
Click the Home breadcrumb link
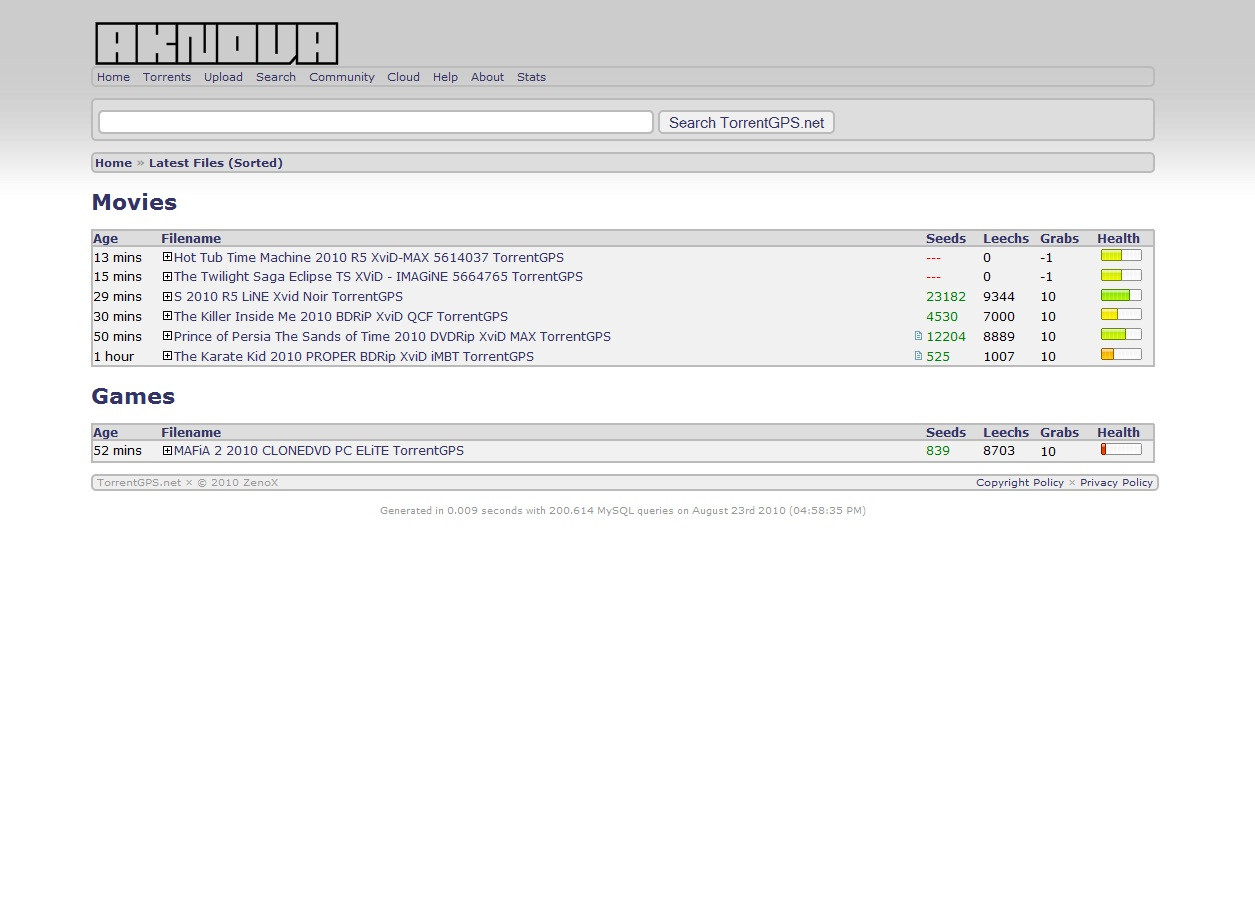(113, 163)
